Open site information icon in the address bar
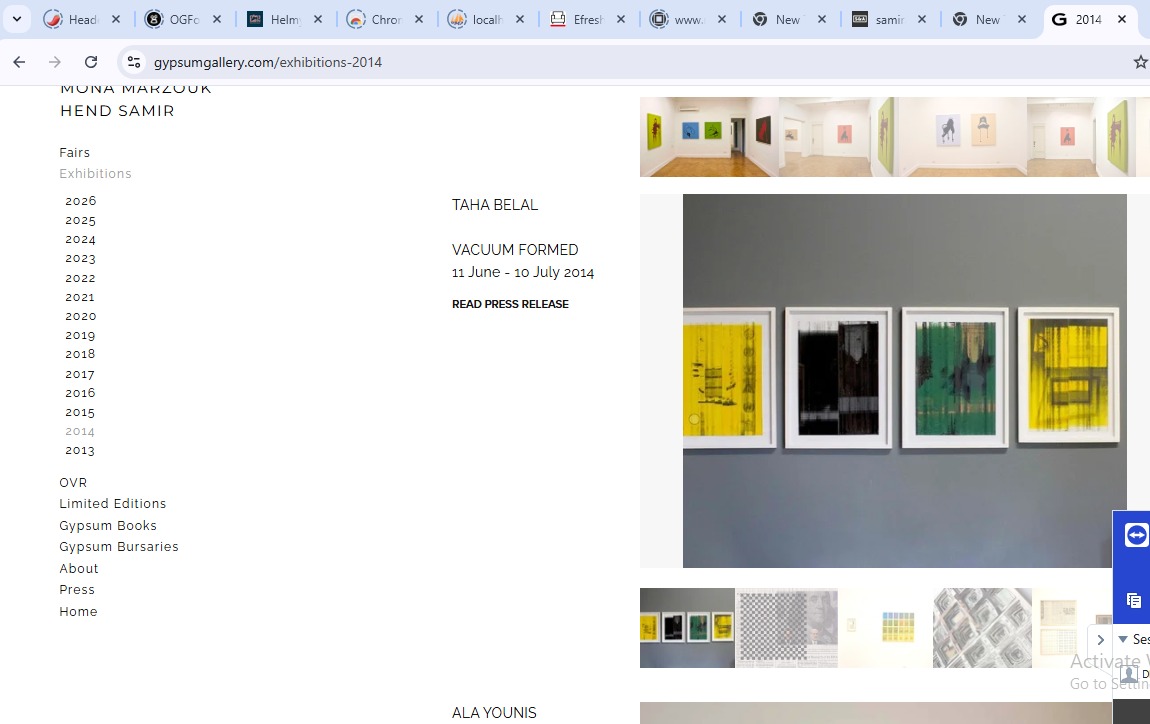Viewport: 1150px width, 724px height. tap(134, 62)
